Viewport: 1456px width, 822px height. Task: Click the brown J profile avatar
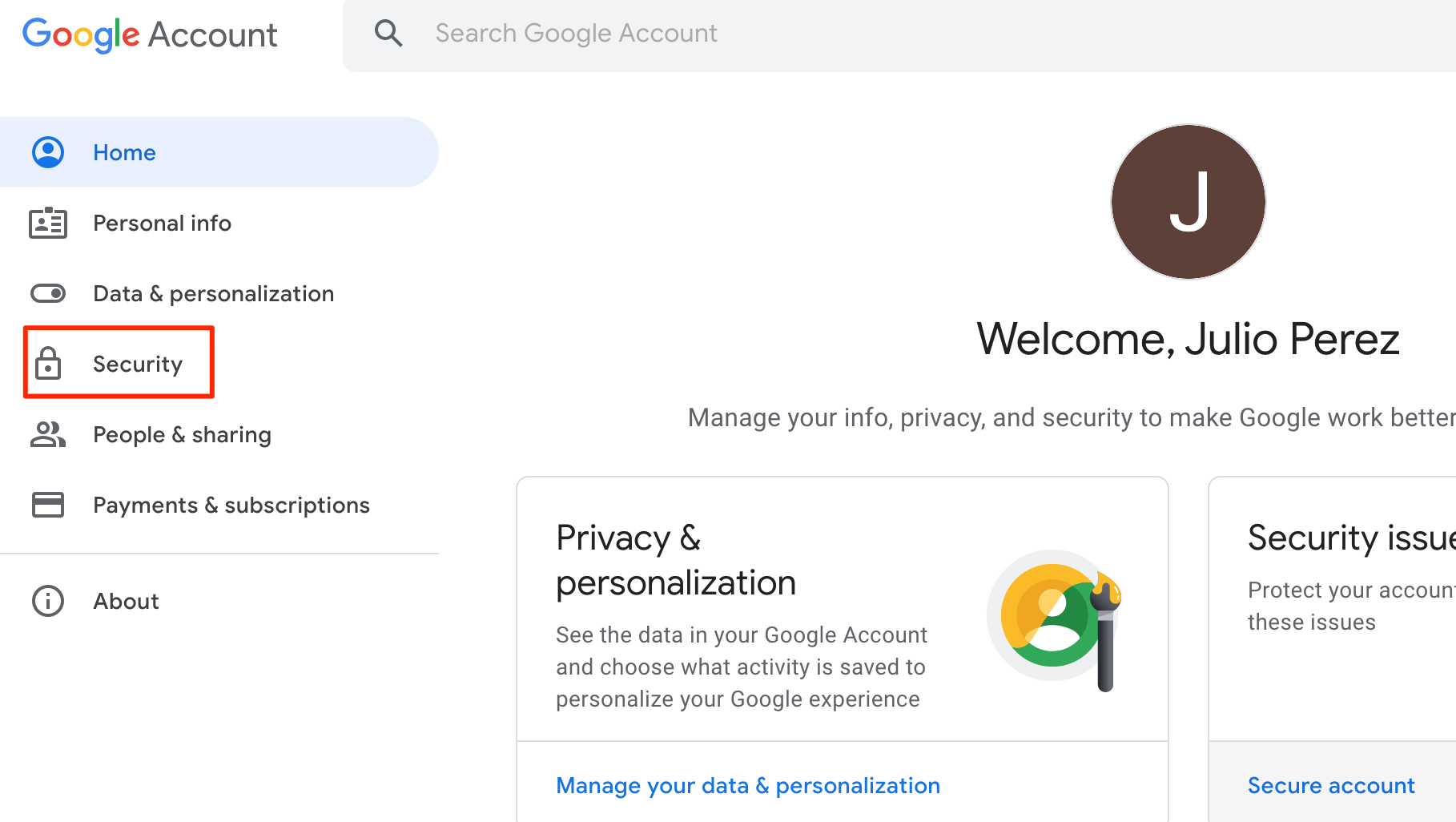[1189, 202]
